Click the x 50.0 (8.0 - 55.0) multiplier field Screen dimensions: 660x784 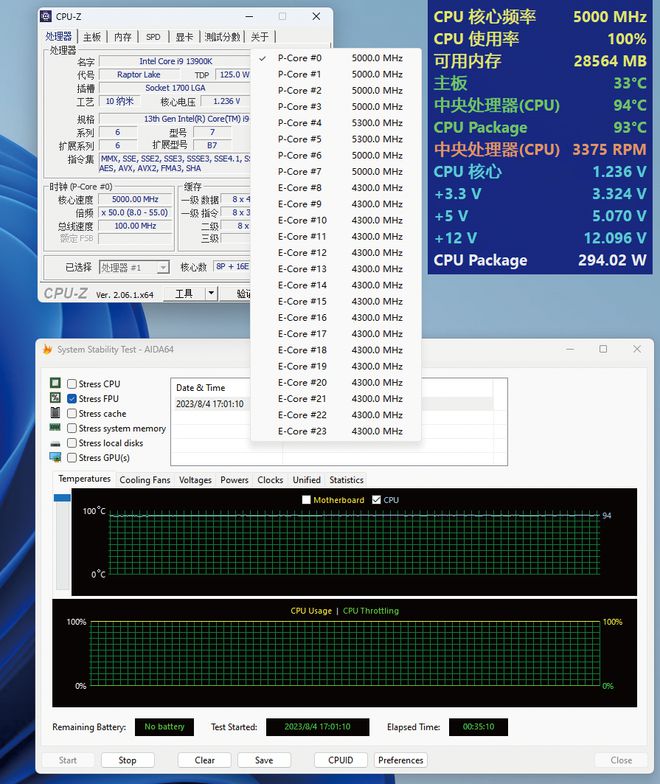coord(135,212)
